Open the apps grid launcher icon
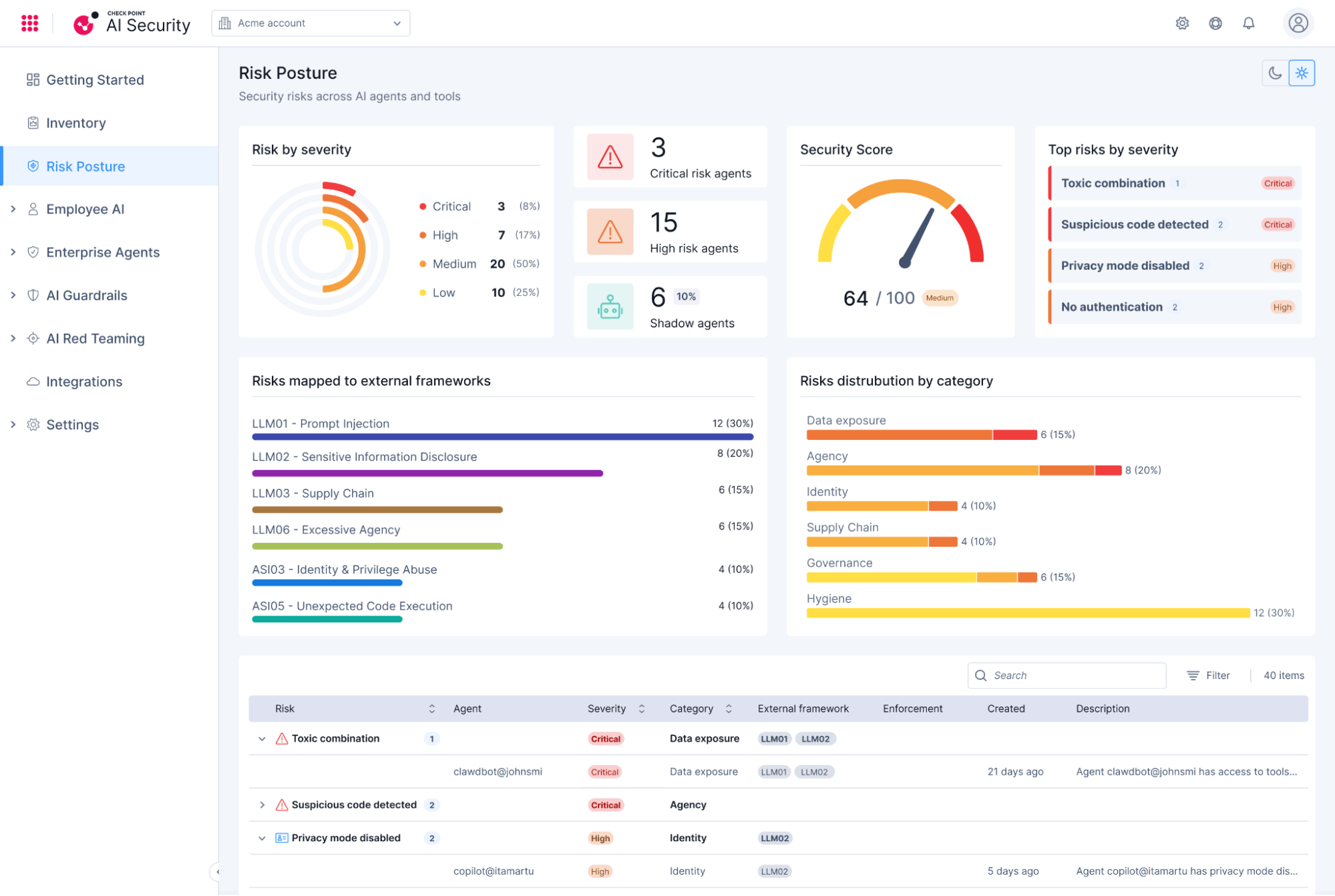The height and width of the screenshot is (896, 1335). (29, 23)
